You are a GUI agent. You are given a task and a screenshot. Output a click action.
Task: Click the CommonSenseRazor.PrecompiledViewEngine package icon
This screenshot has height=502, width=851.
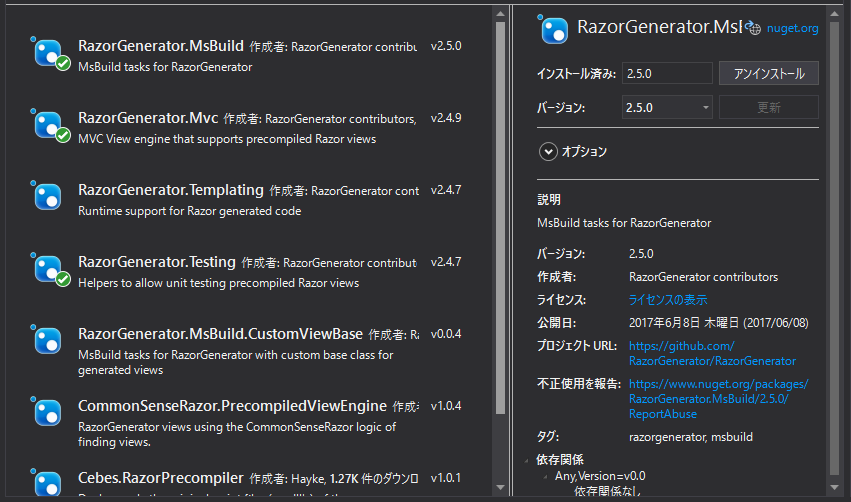click(x=47, y=412)
